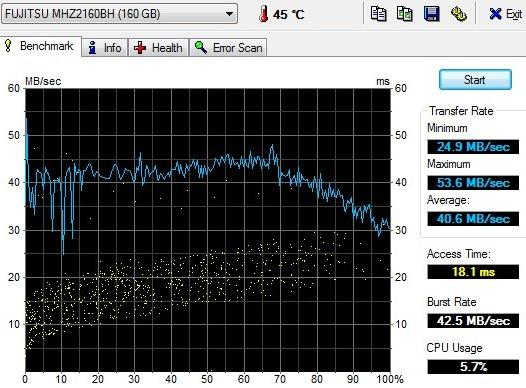526x388 pixels.
Task: Start the benchmark with Start button
Action: 475,80
